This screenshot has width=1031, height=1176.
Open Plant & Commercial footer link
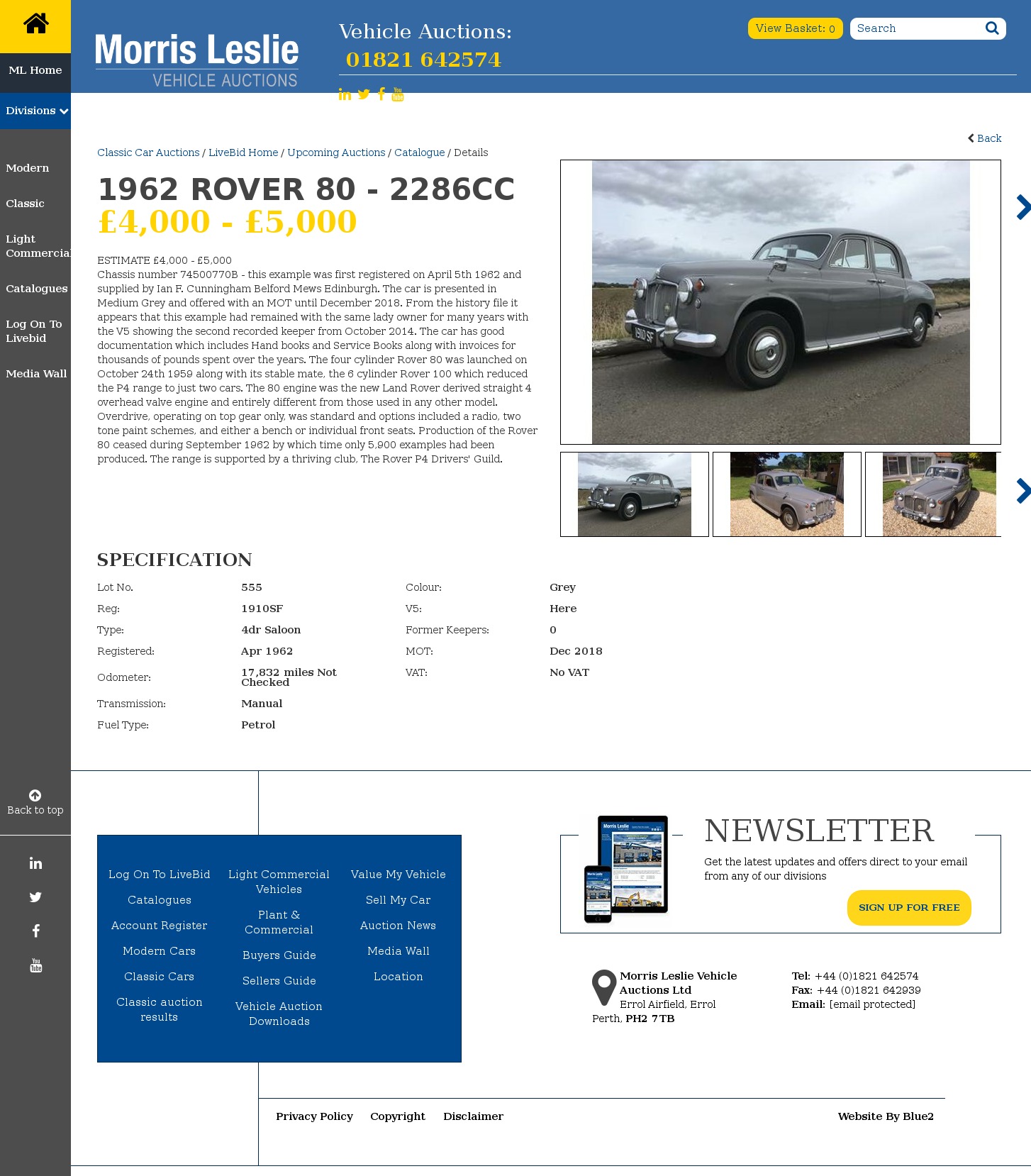click(x=279, y=922)
